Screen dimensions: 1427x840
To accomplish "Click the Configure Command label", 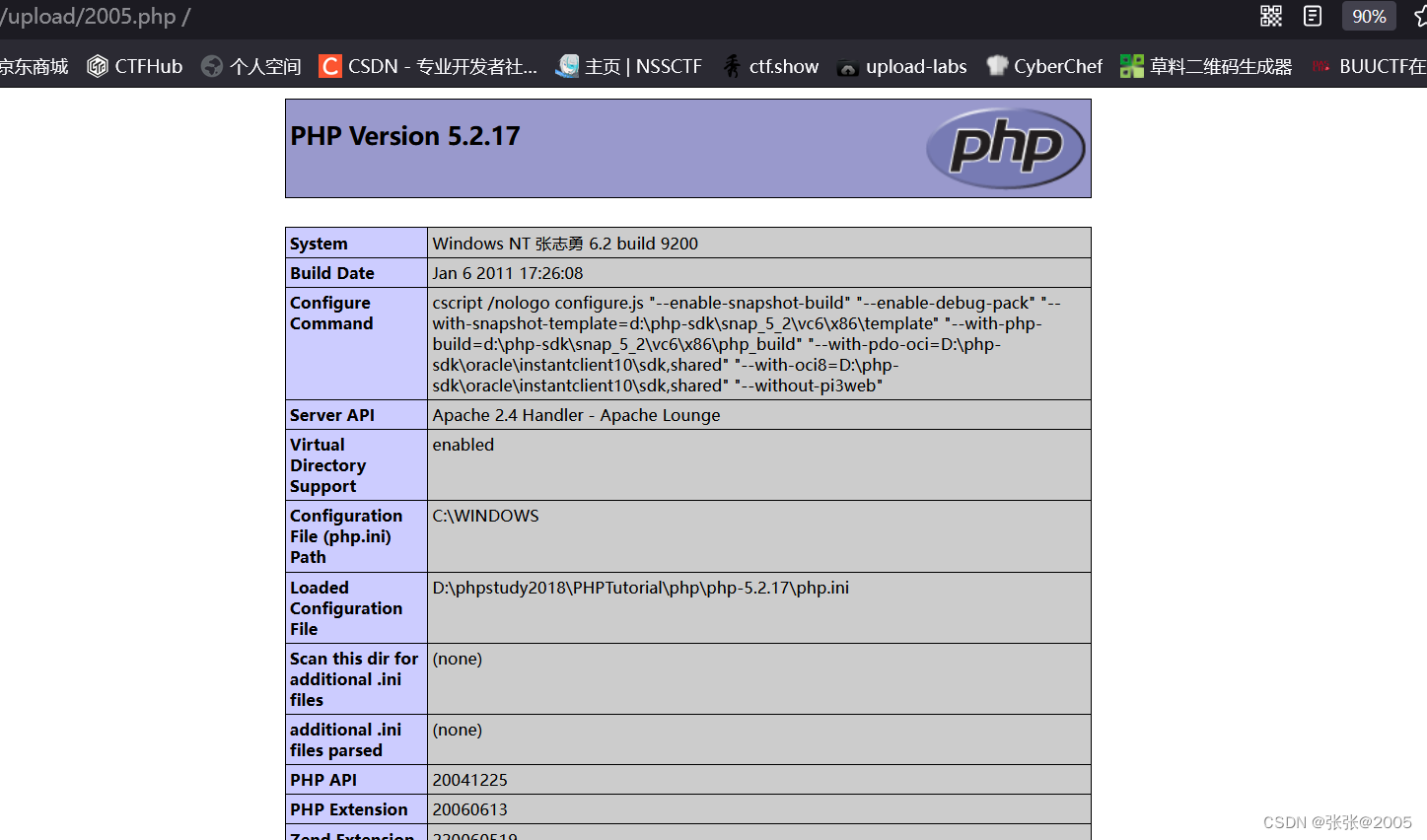I will pyautogui.click(x=331, y=313).
